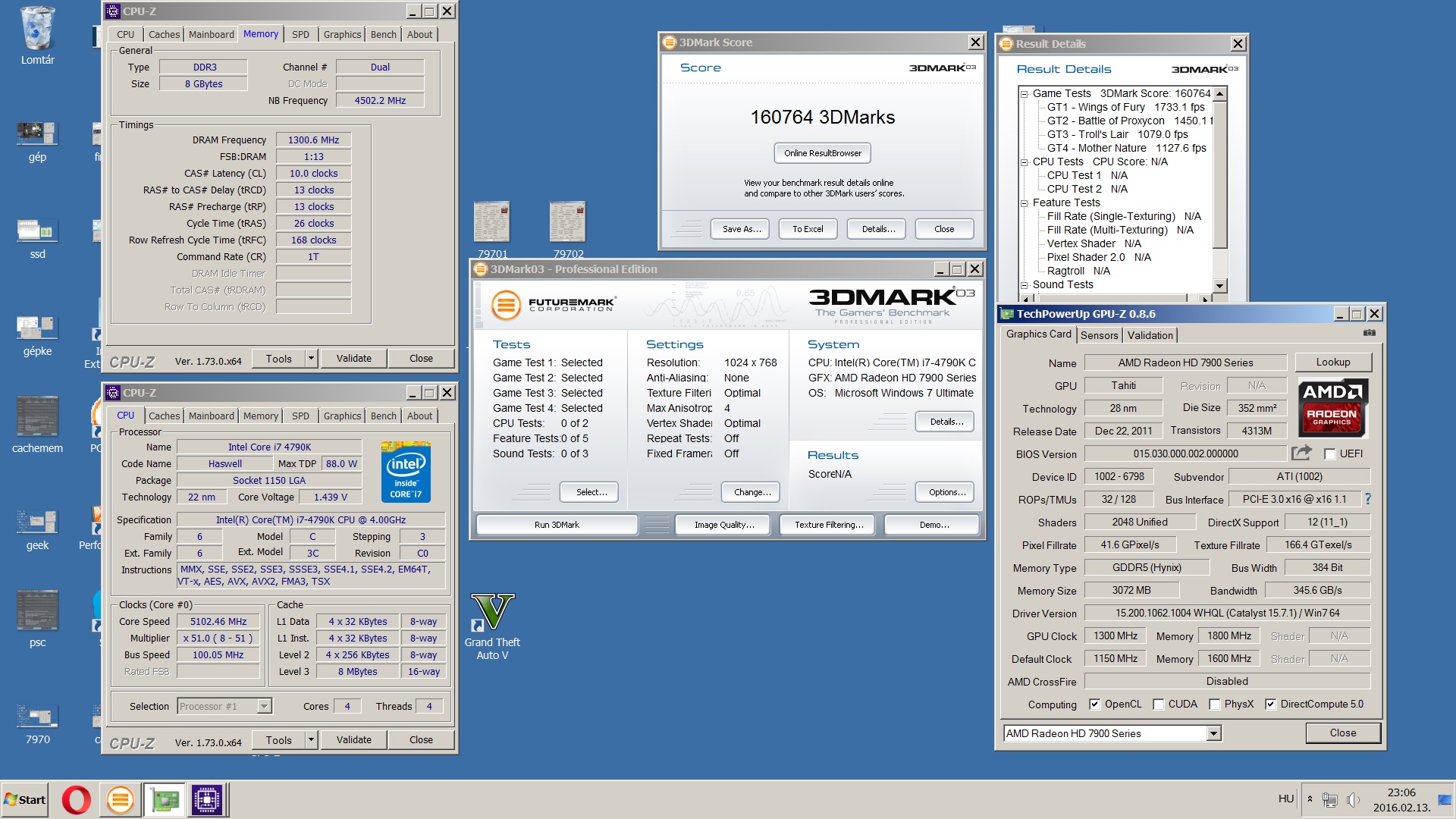The image size is (1456, 819).
Task: Click the Result Details scrollbar down arrow
Action: tap(1219, 286)
